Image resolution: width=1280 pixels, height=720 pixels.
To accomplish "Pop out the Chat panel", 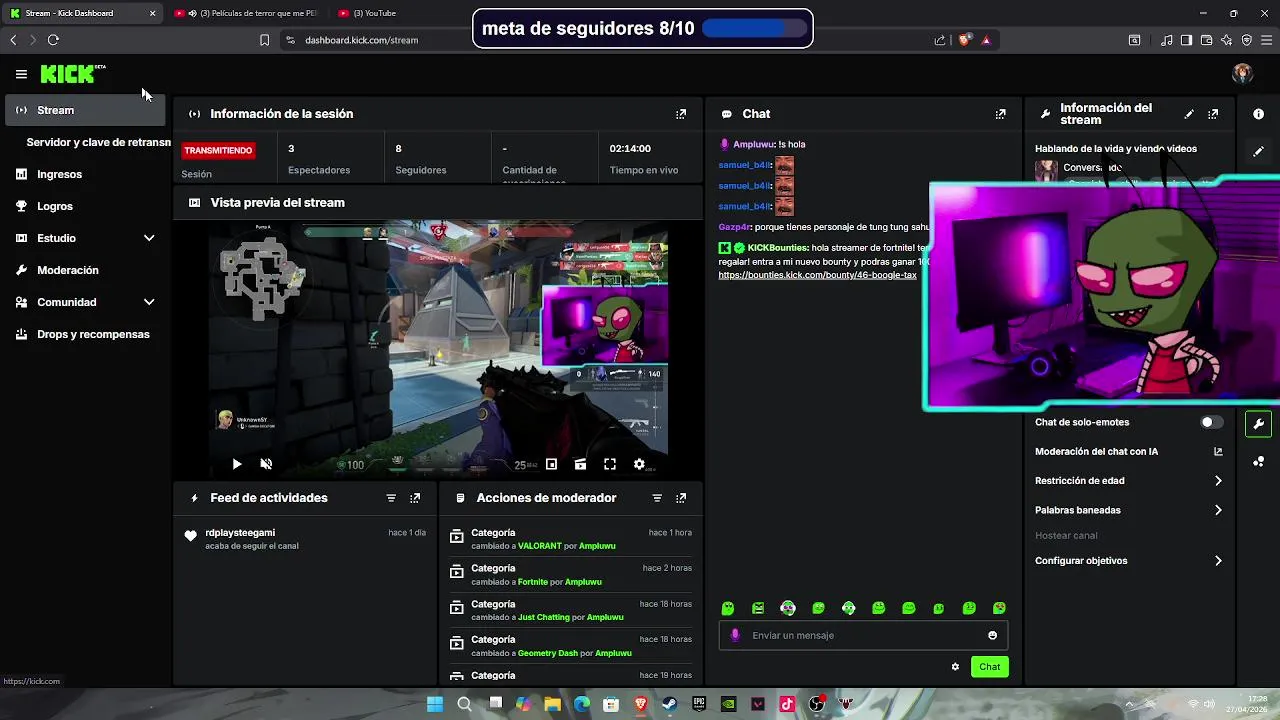I will (1000, 114).
